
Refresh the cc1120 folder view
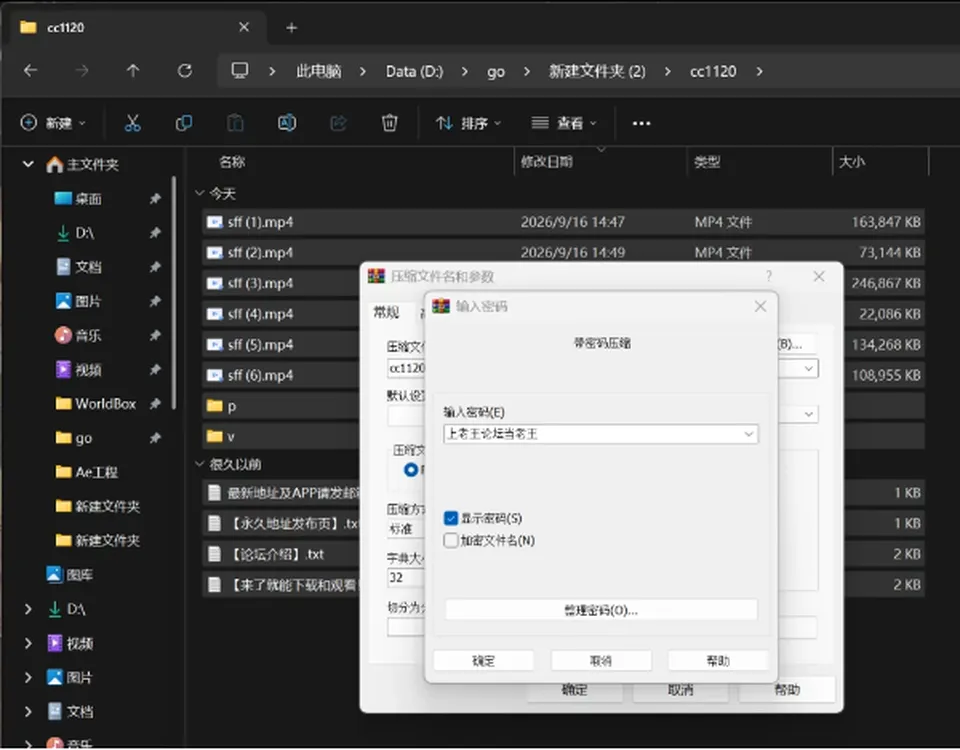coord(184,71)
